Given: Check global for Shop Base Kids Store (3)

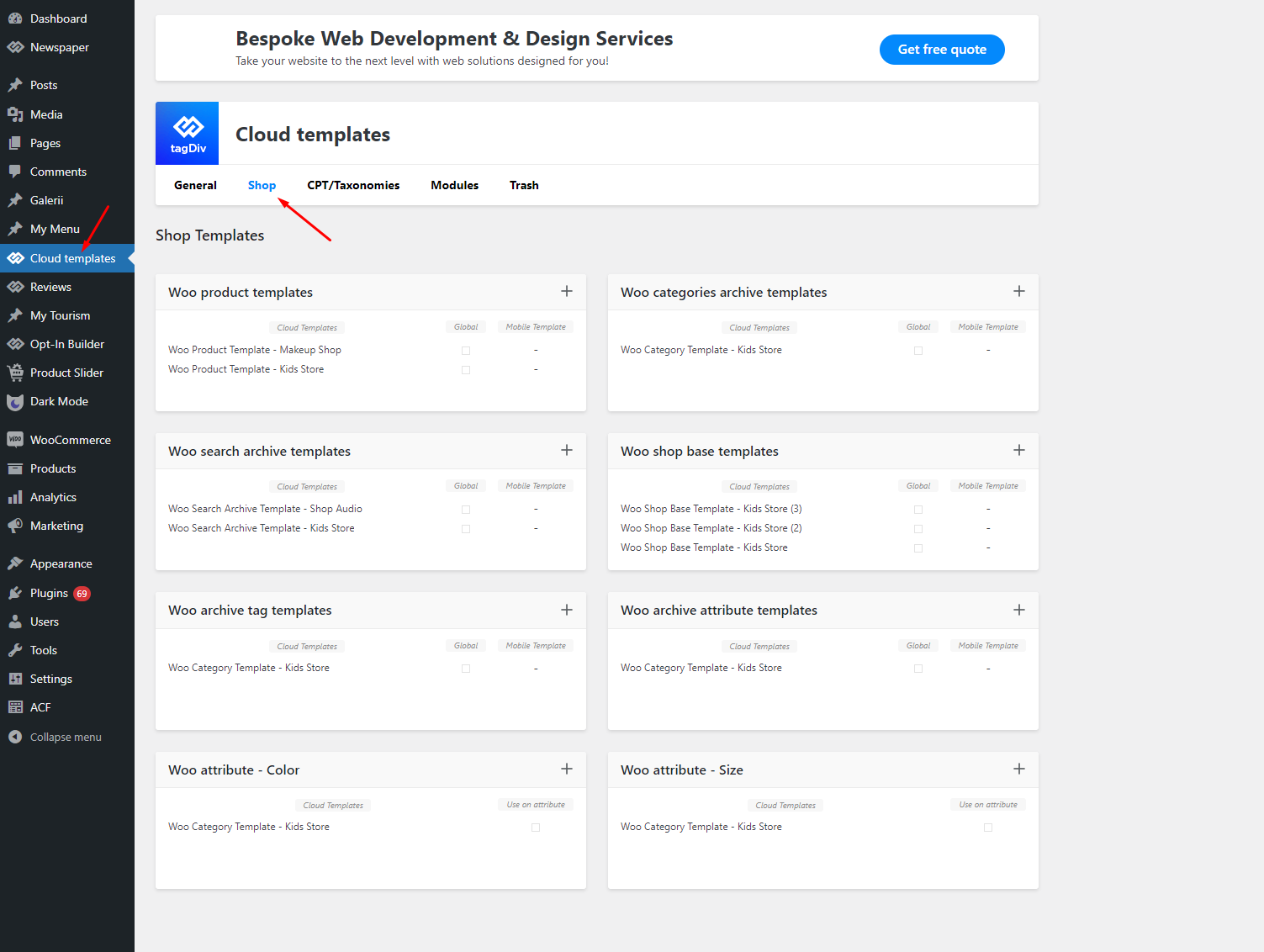Looking at the screenshot, I should click(918, 510).
